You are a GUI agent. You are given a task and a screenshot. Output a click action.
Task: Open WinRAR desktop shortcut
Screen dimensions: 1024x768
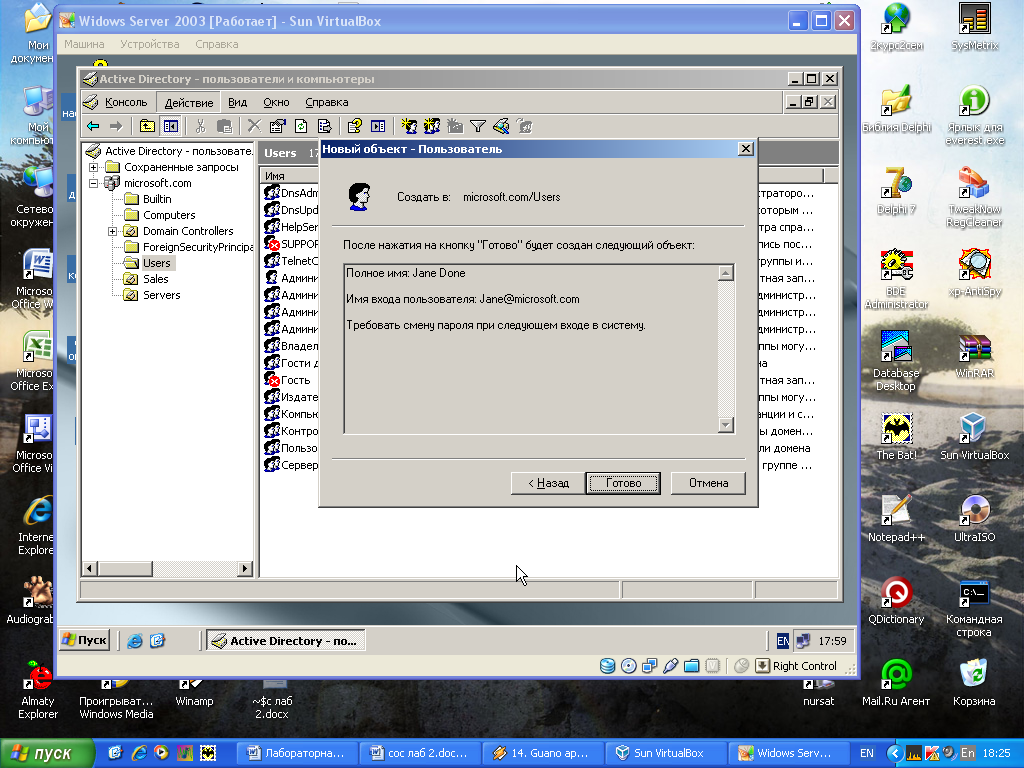974,355
